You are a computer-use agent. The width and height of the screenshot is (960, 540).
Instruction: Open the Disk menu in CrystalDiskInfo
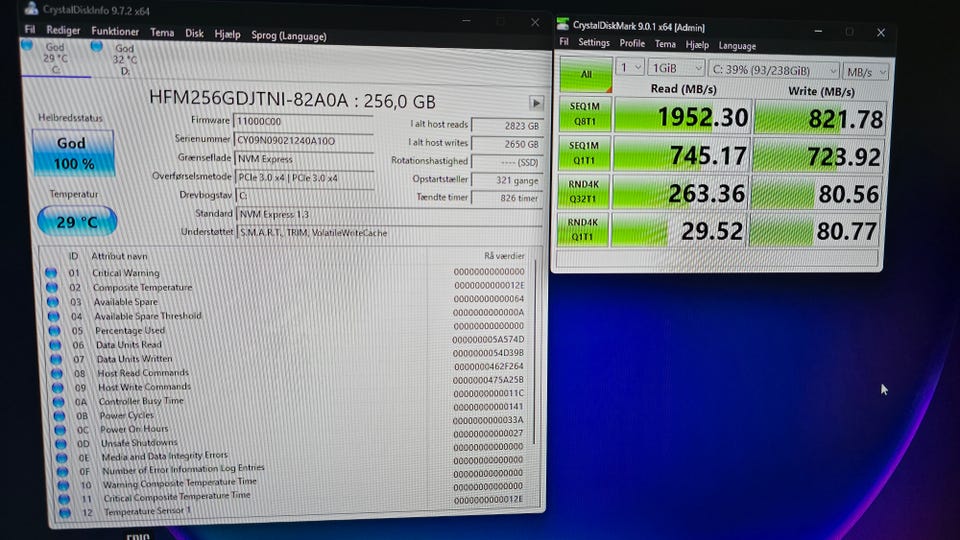194,33
